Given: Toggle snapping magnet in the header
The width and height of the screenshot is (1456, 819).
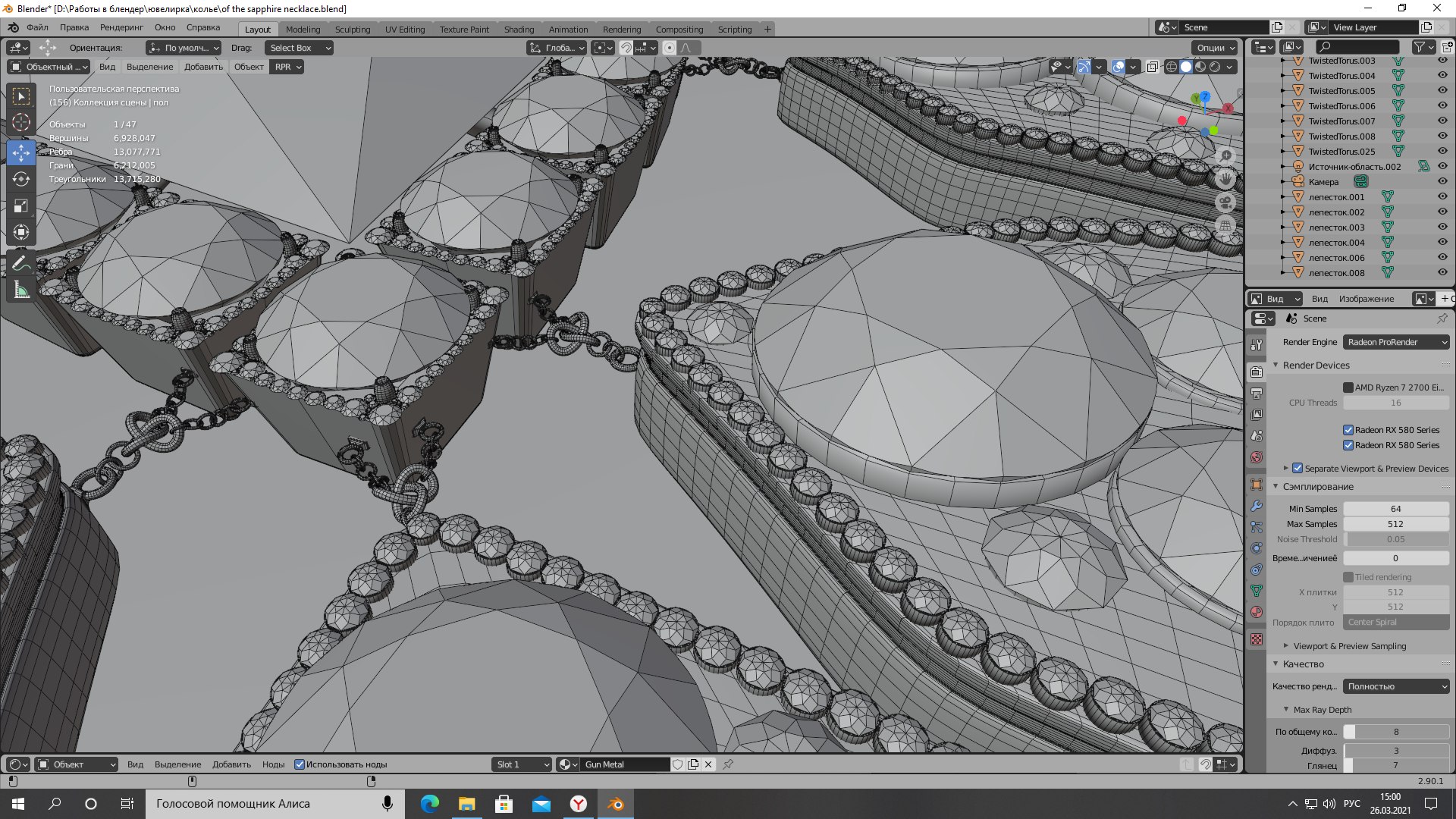Looking at the screenshot, I should [626, 48].
